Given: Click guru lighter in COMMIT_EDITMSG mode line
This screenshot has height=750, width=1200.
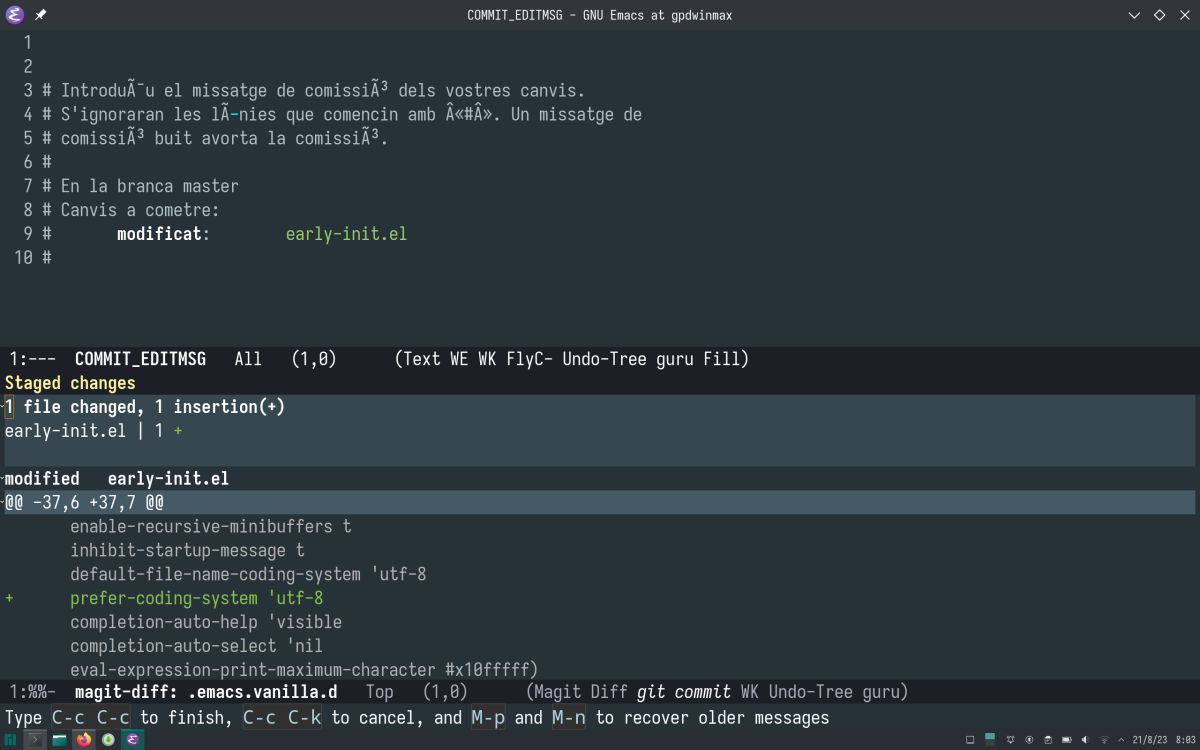Looking at the screenshot, I should pyautogui.click(x=675, y=359).
